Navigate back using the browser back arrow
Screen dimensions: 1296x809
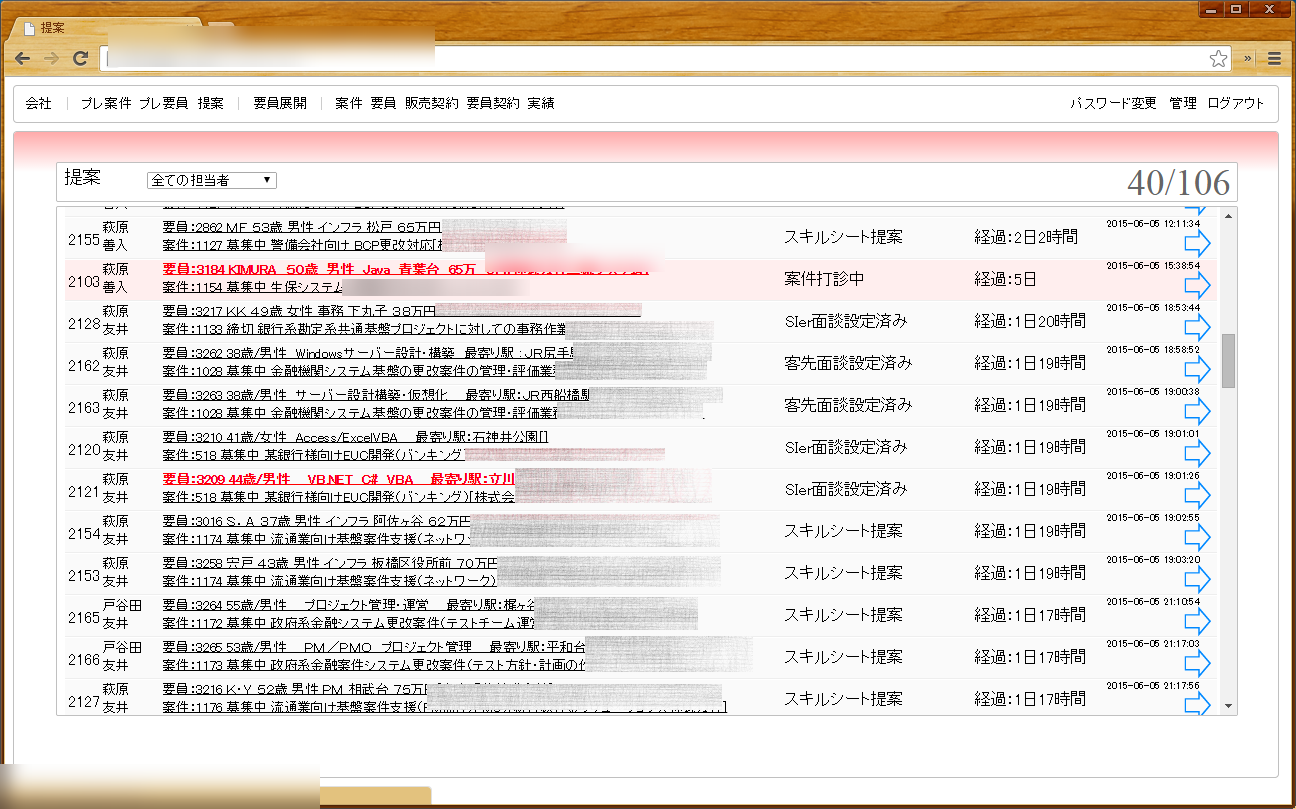click(21, 58)
